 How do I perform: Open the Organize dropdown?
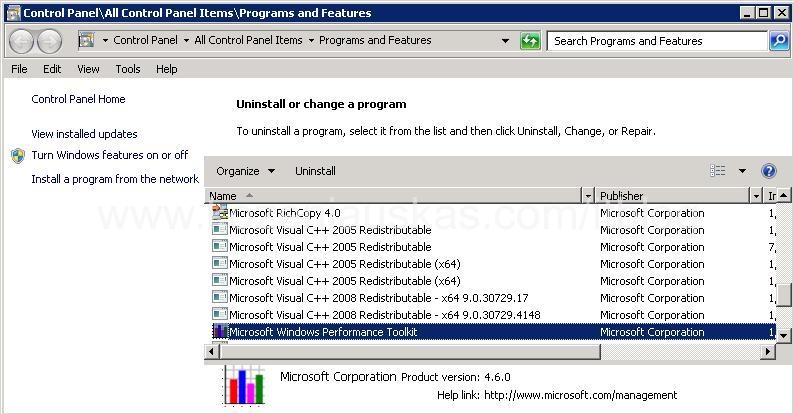click(x=246, y=171)
